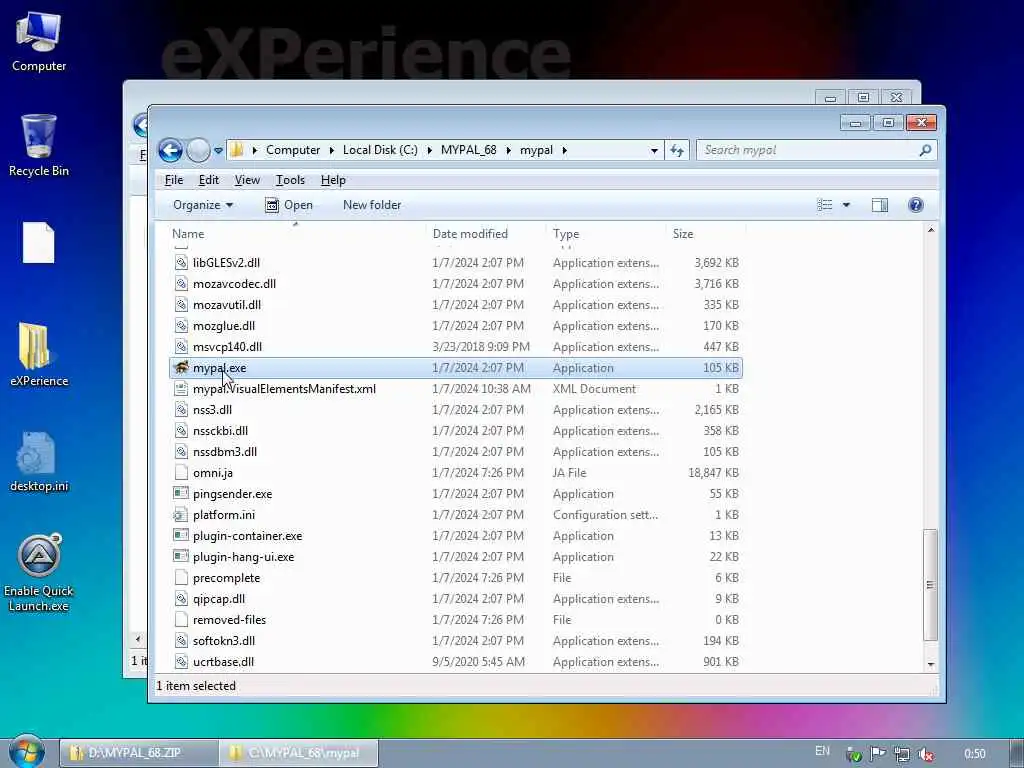This screenshot has width=1024, height=768.
Task: Toggle the preview pane button
Action: pyautogui.click(x=880, y=205)
